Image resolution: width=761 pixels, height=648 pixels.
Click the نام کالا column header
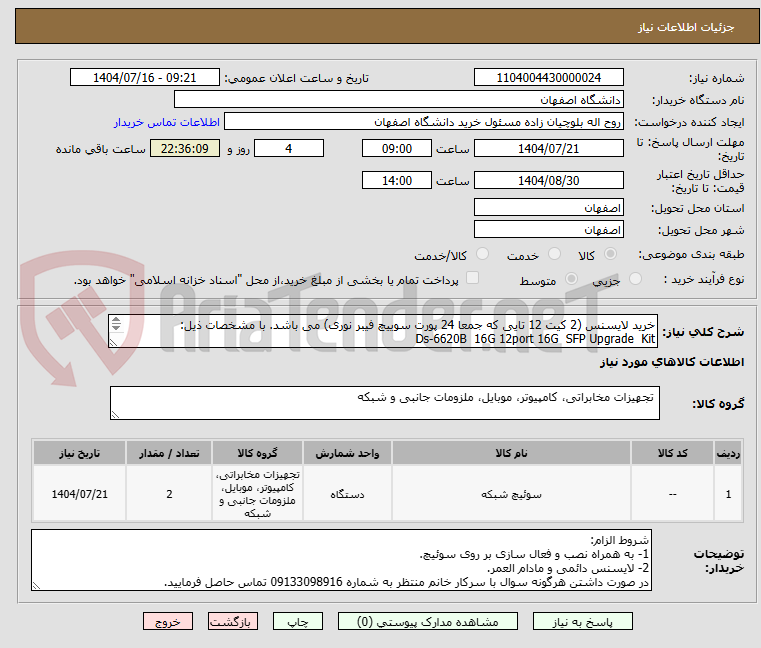coord(511,453)
